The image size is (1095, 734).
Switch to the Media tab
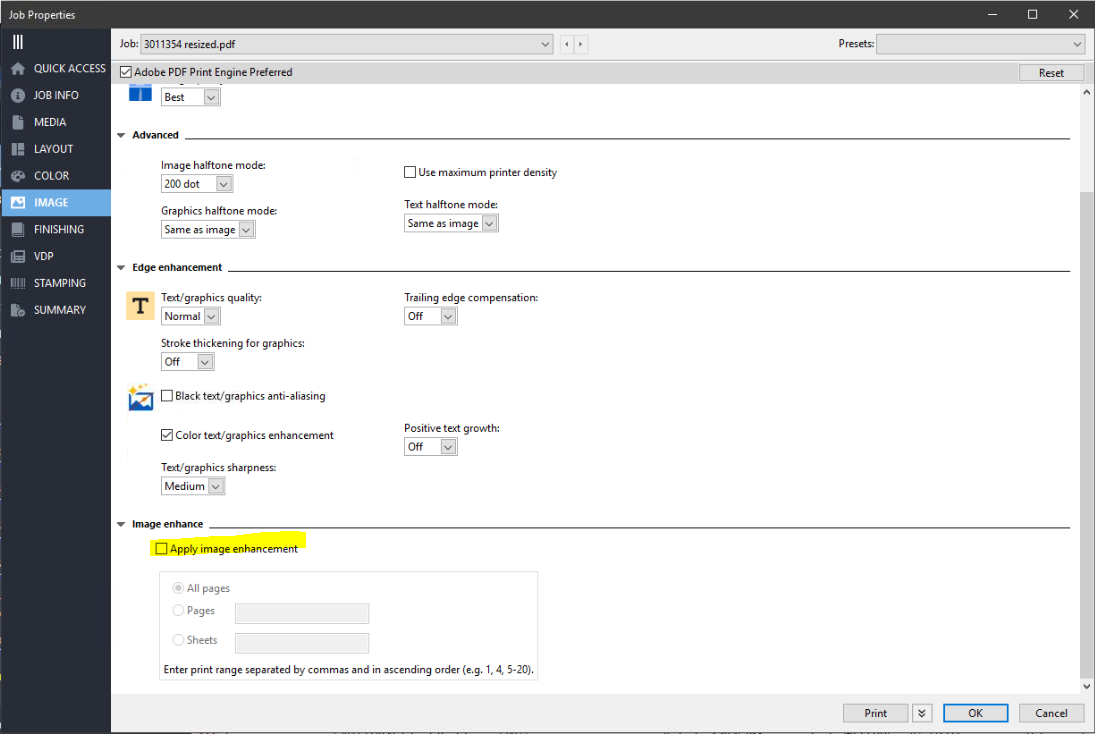56,122
